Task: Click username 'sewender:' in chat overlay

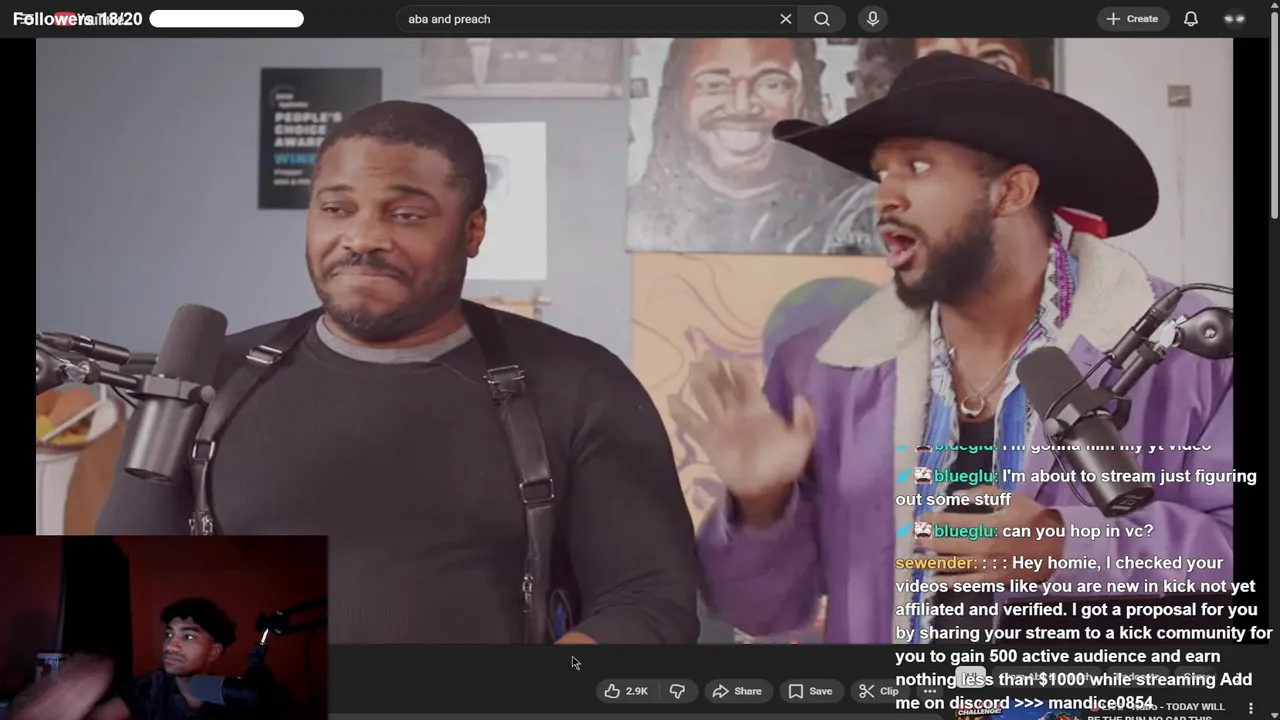Action: pyautogui.click(x=936, y=563)
